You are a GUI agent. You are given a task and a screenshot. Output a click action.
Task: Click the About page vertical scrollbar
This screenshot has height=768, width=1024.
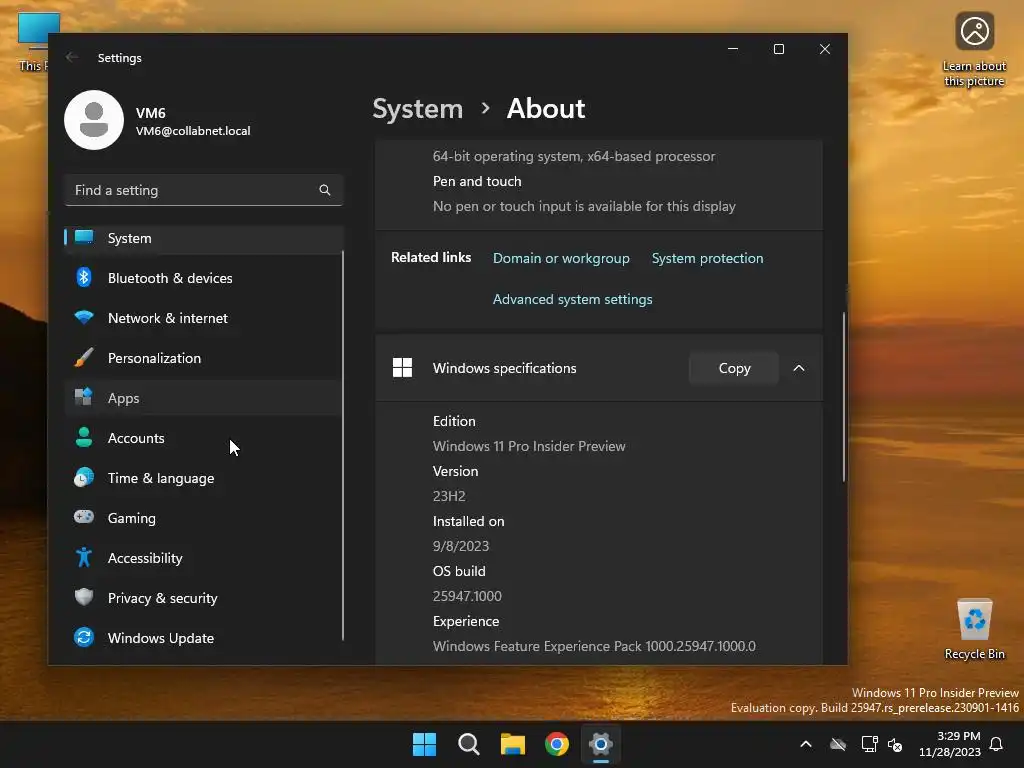(x=844, y=396)
